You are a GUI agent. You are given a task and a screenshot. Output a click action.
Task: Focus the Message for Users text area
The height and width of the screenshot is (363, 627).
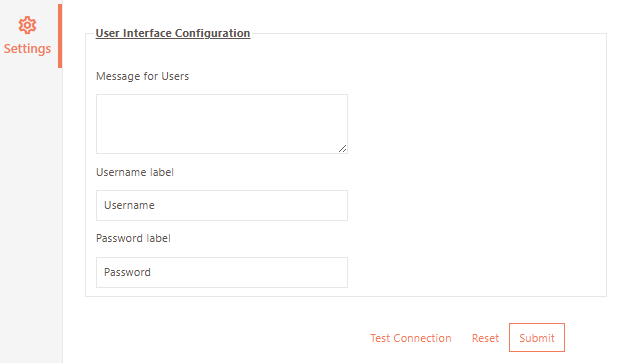click(222, 124)
